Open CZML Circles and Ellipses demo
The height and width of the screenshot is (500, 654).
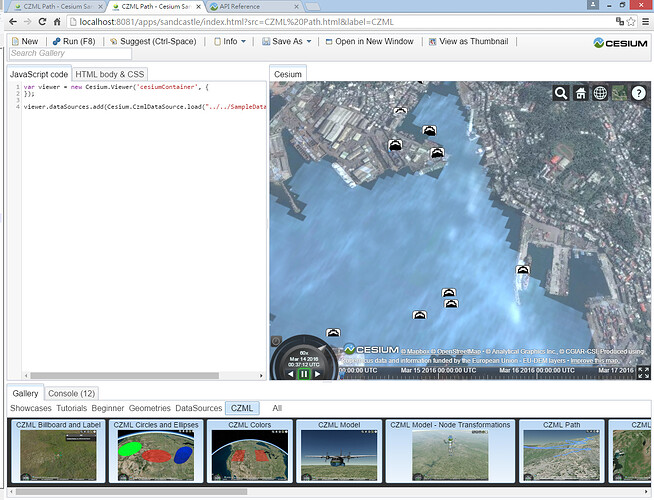156,451
